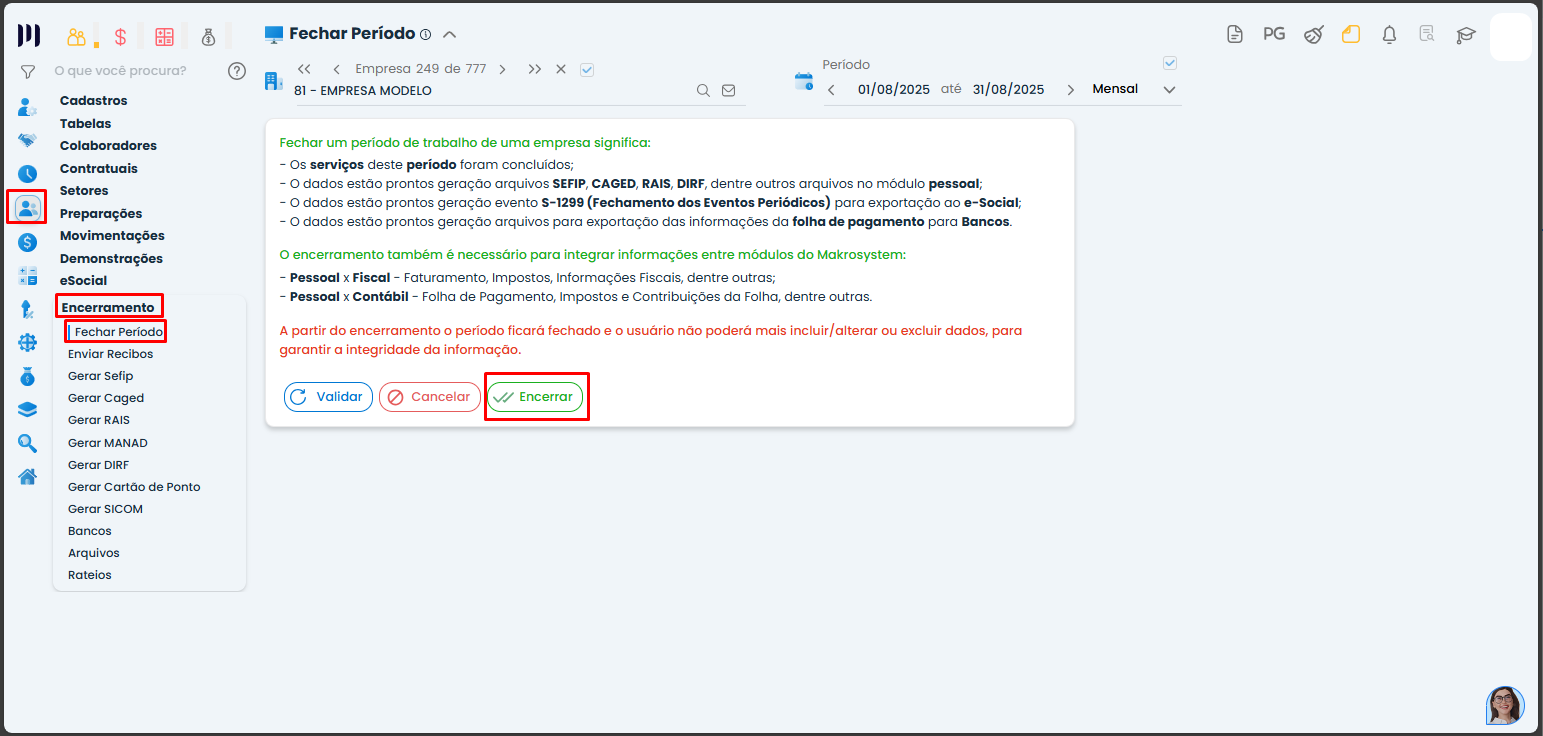Collapse the Fechar Período header chevron

450,34
